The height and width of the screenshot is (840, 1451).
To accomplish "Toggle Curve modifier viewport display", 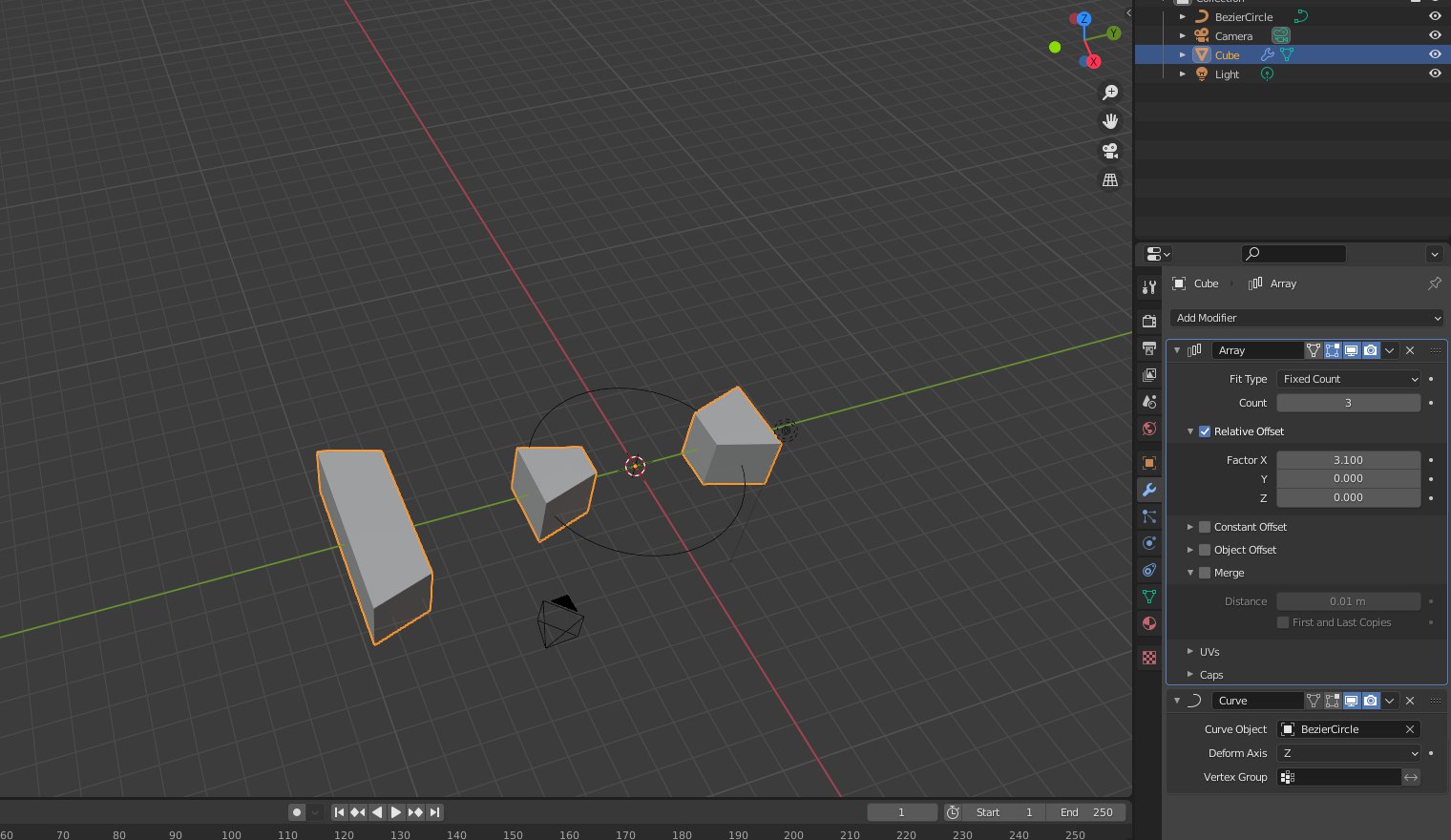I will coord(1352,701).
